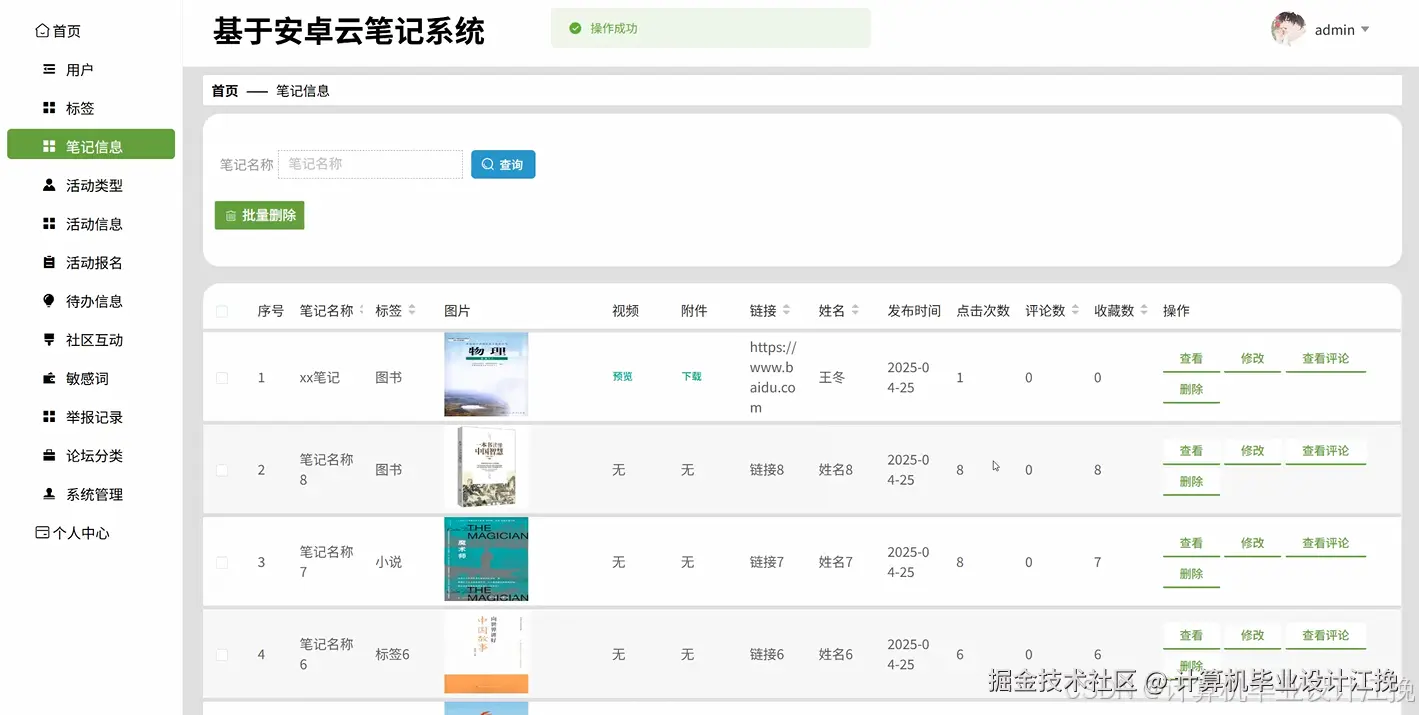The height and width of the screenshot is (715, 1419).
Task: Open 系统管理 in the sidebar
Action: click(92, 493)
